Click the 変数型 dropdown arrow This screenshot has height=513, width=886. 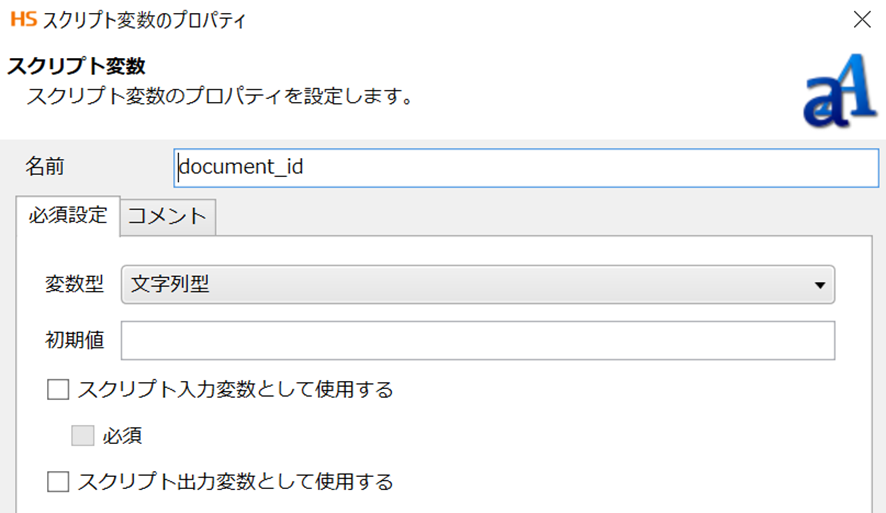820,286
